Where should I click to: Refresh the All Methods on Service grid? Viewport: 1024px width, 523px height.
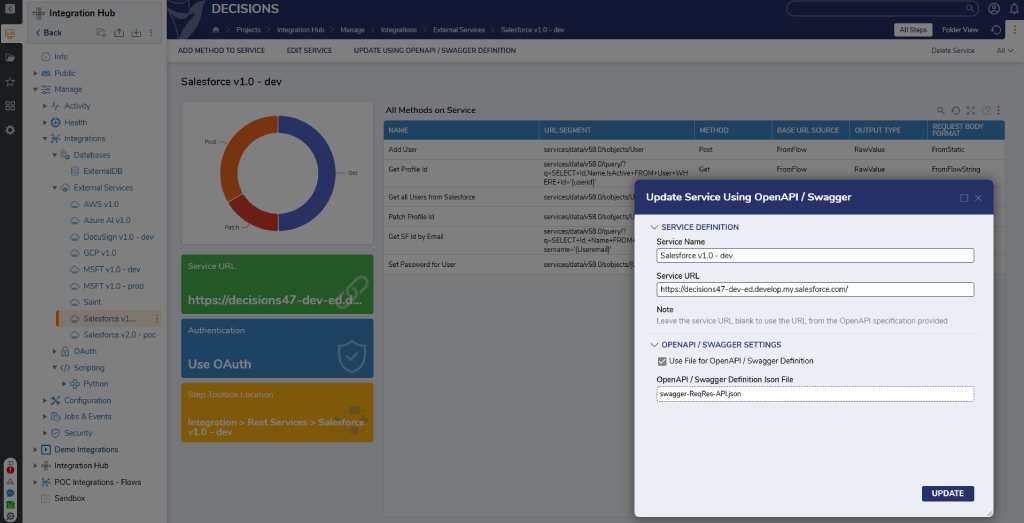(955, 110)
